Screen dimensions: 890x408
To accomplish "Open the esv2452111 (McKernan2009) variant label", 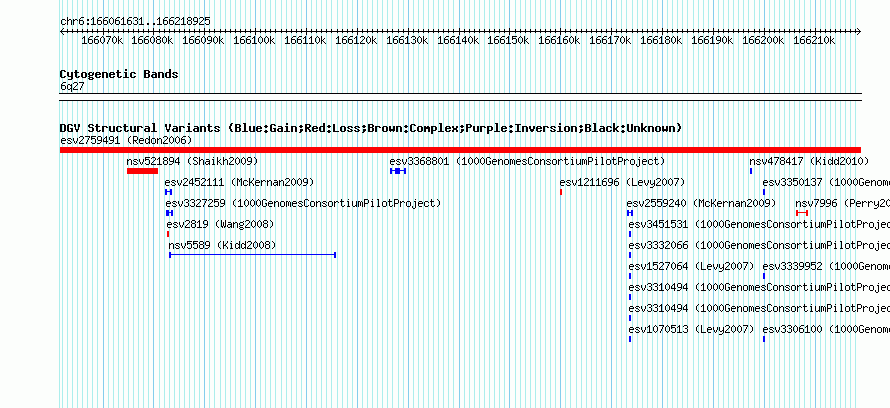I will tap(239, 182).
